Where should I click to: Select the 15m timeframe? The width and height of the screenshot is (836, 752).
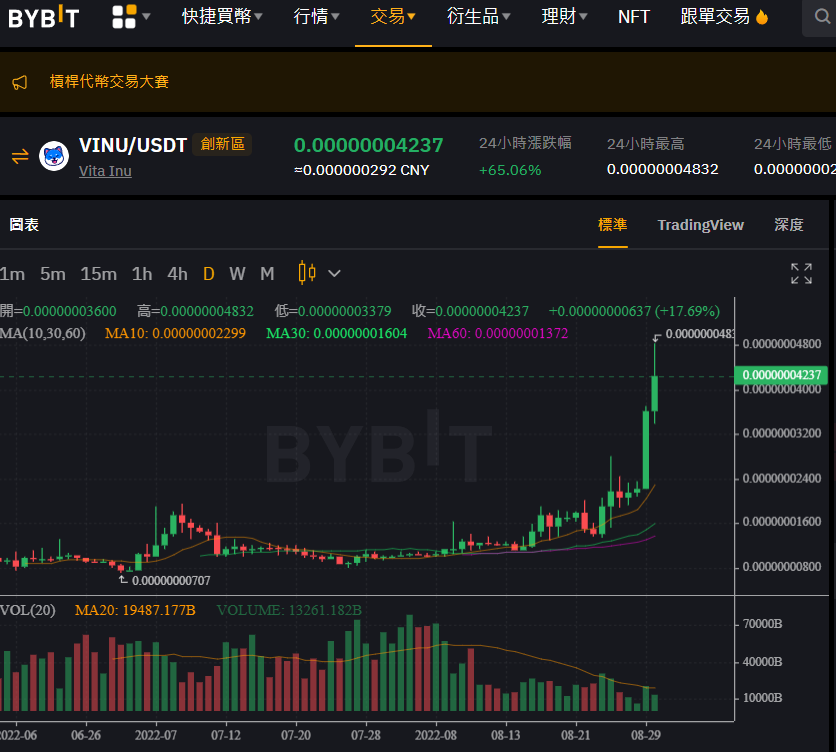(x=99, y=274)
